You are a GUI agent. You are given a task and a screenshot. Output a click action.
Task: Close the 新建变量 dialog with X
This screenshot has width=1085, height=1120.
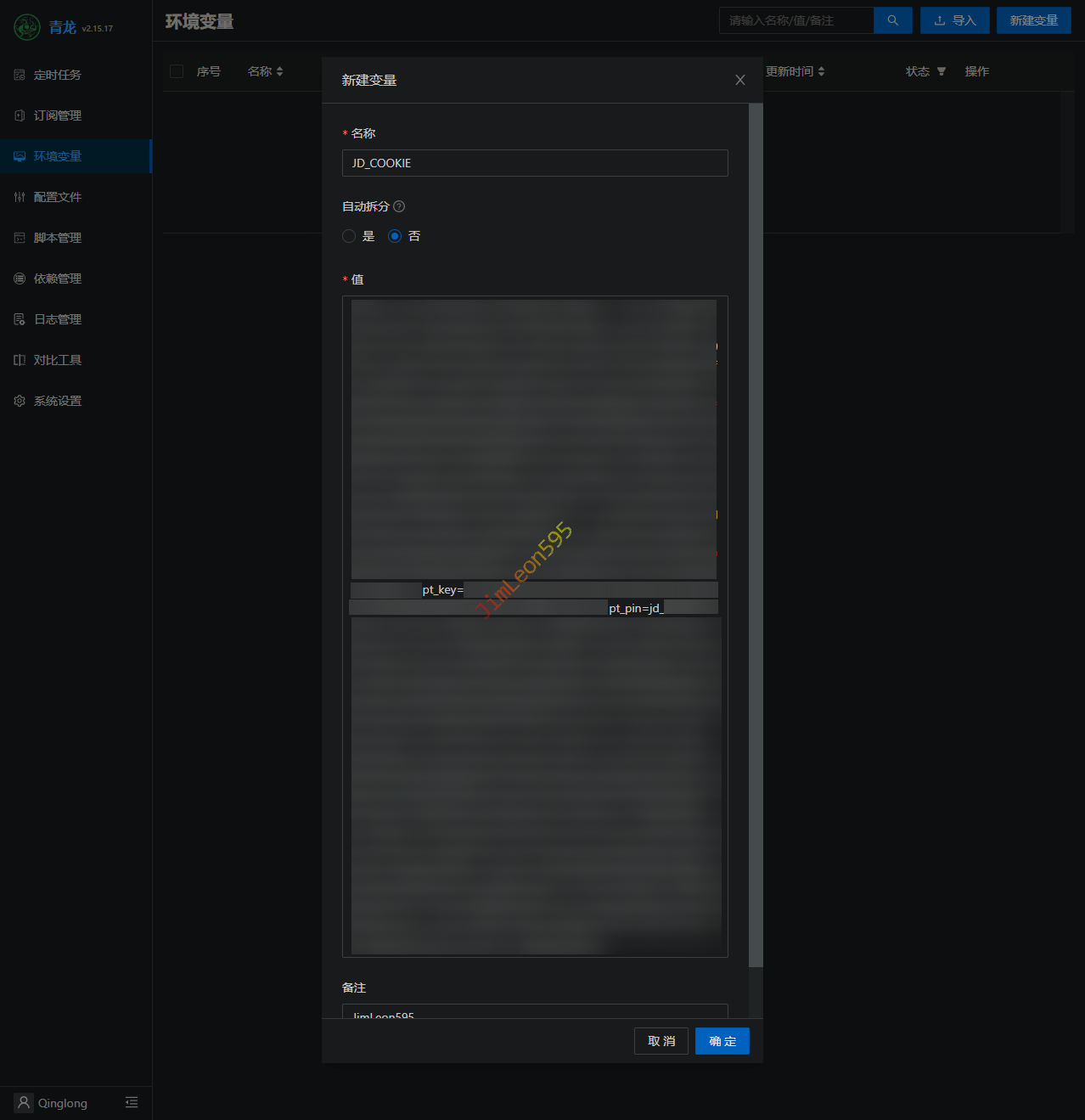[739, 80]
